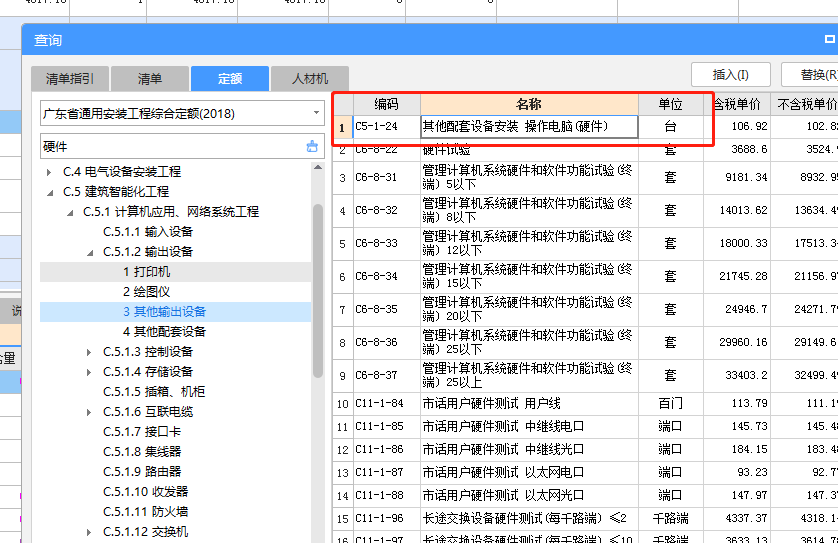Select tree item C.5.1.8 集线器

[142, 452]
